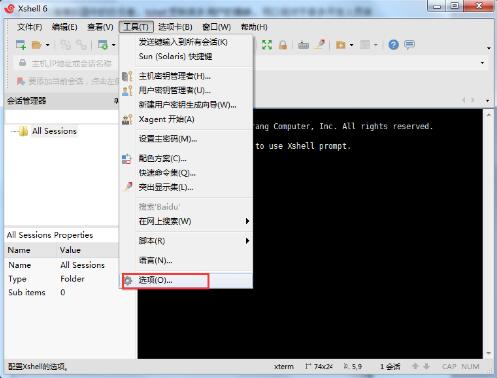
Task: Open 选项(O)... at the menu bottom
Action: (x=186, y=280)
